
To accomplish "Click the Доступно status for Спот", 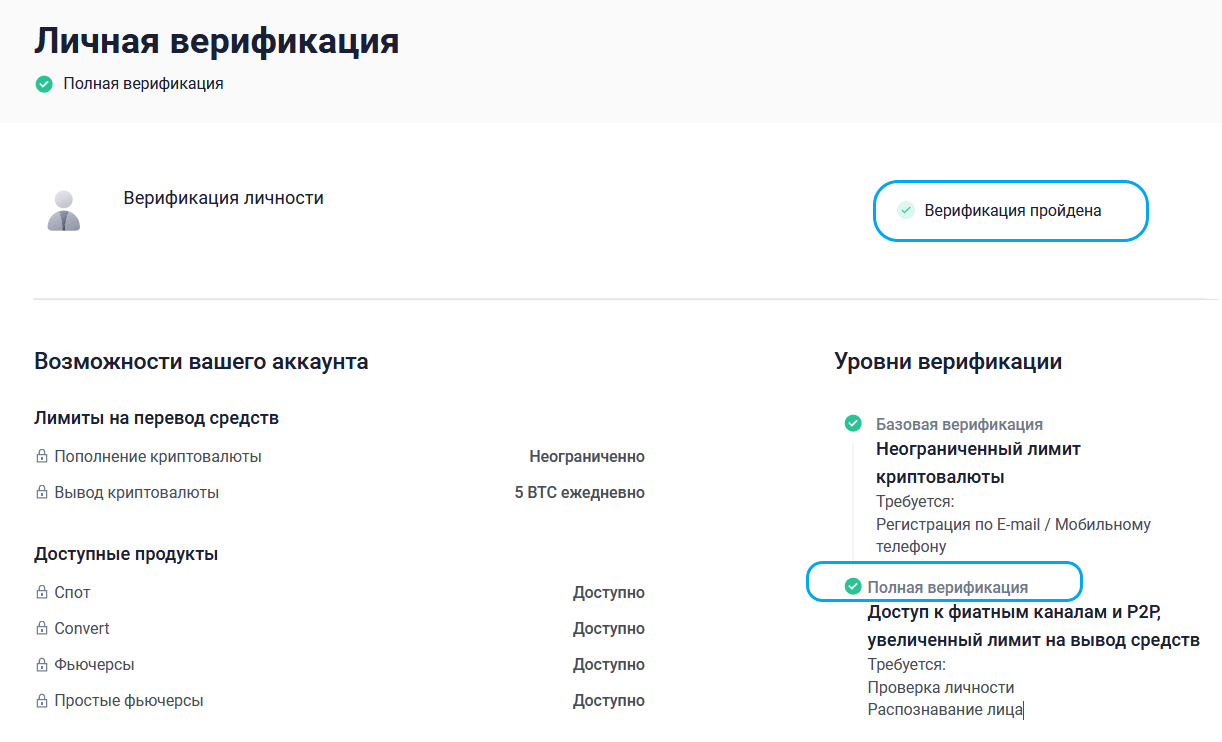I will point(608,593).
